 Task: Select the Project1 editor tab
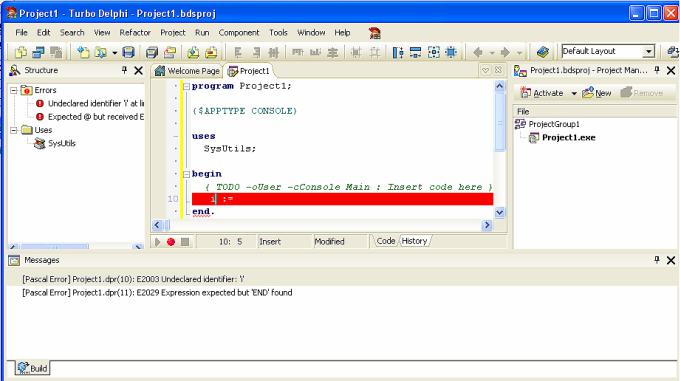click(249, 71)
